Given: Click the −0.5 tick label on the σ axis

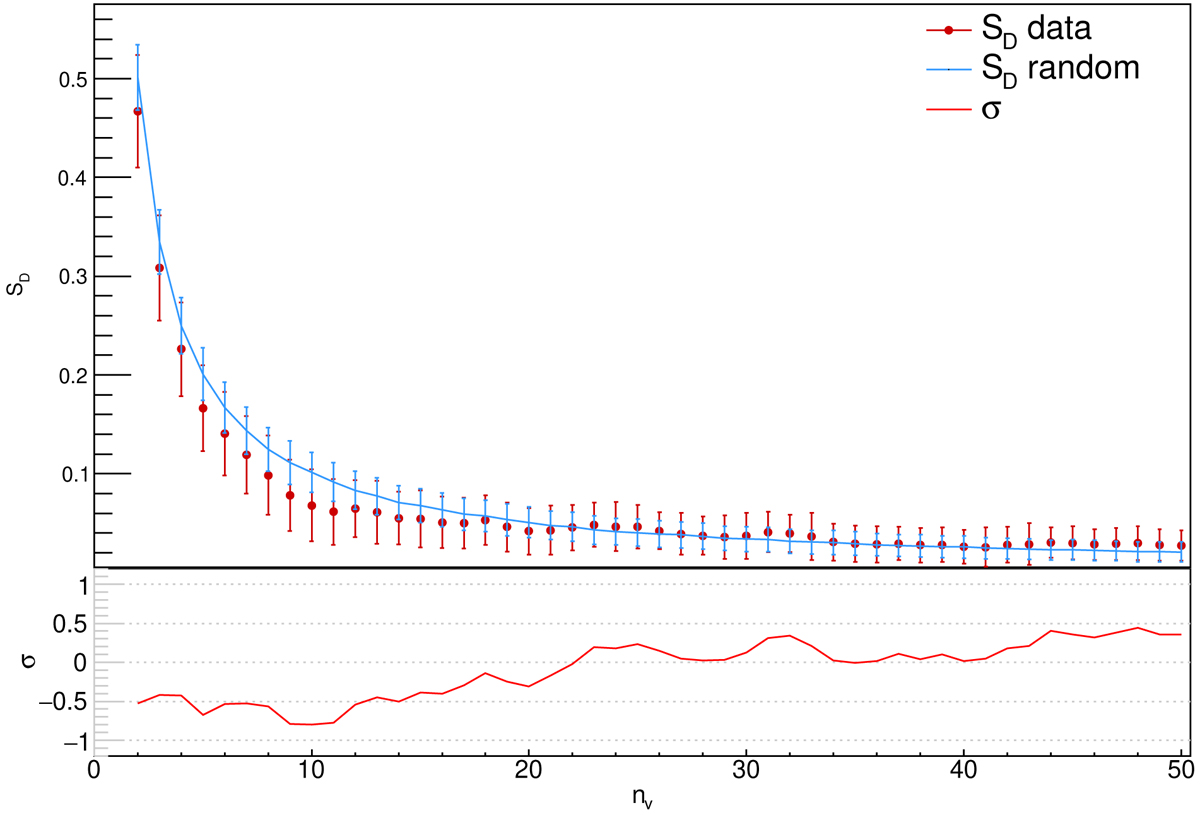Looking at the screenshot, I should [x=65, y=702].
